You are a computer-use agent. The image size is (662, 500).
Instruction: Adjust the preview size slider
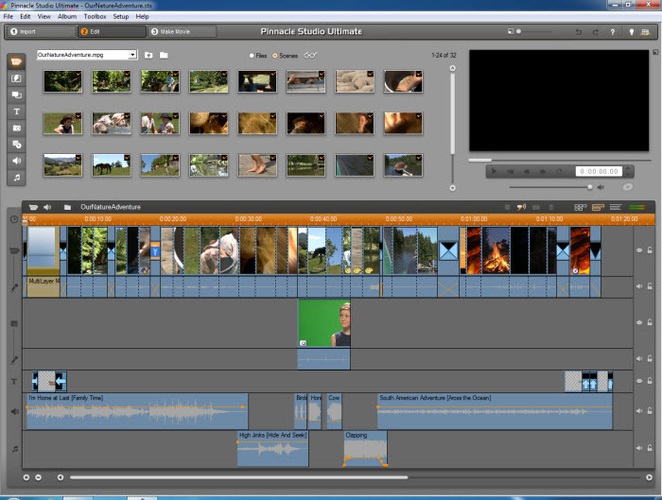pyautogui.click(x=534, y=32)
